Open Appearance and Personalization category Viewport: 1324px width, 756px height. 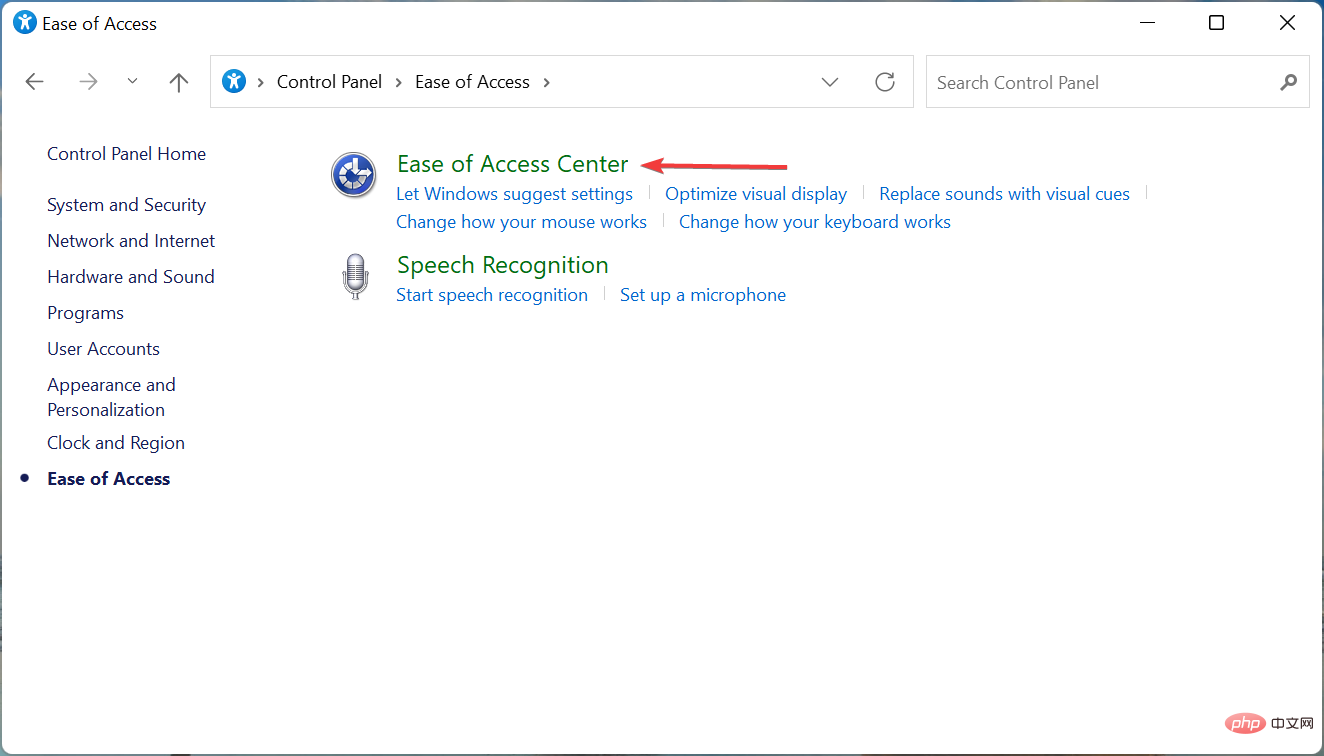coord(111,397)
